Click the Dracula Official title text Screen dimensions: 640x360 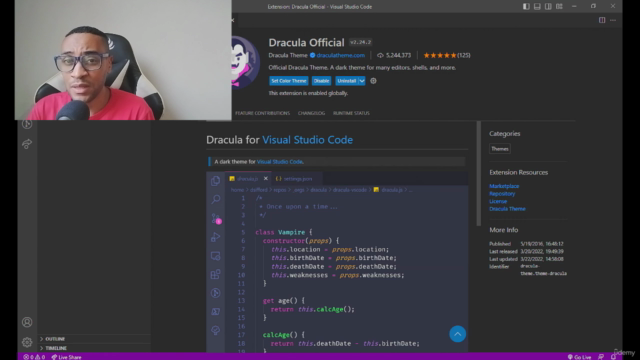pyautogui.click(x=307, y=42)
